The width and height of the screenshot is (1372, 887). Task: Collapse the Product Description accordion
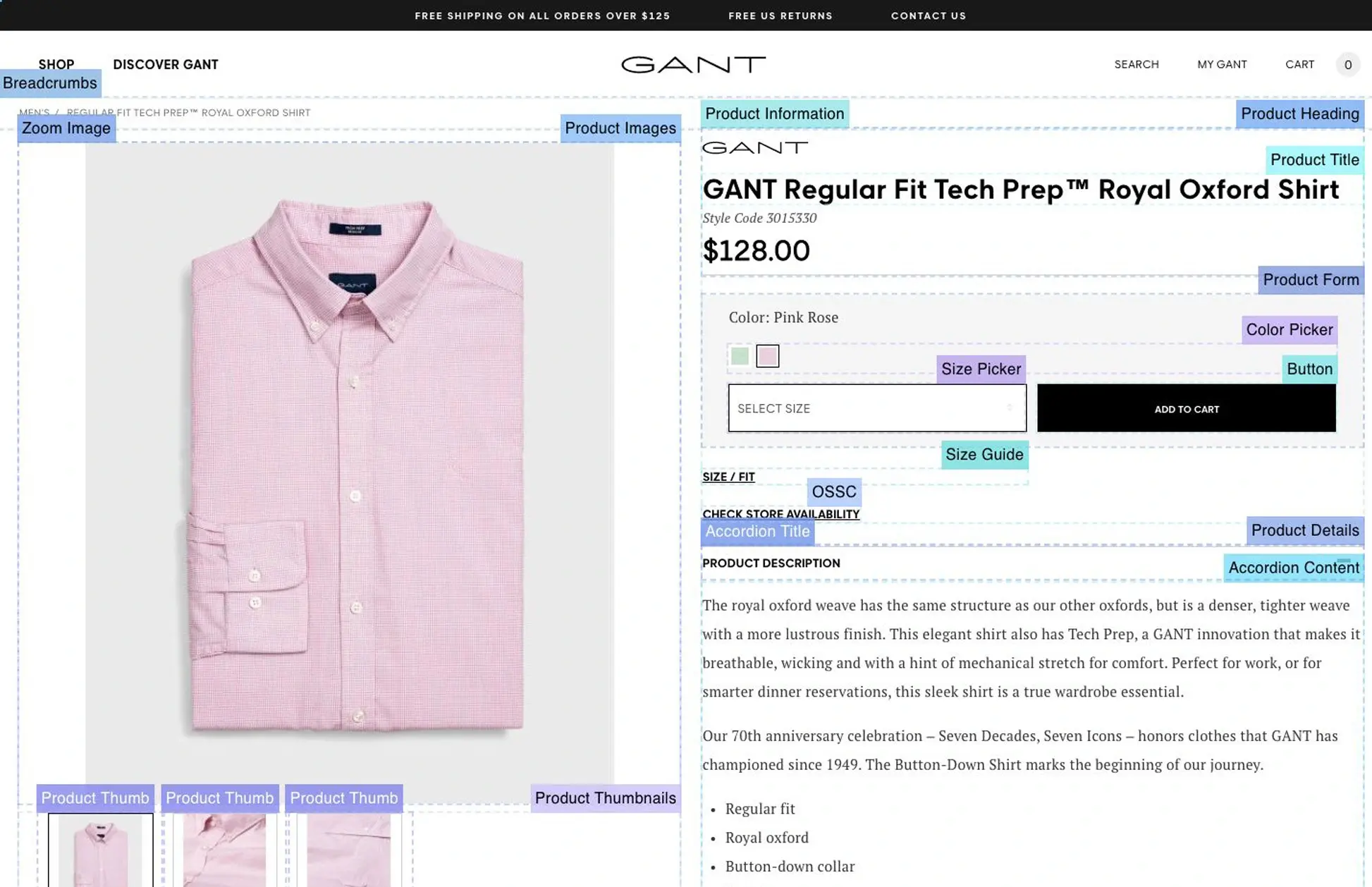click(771, 563)
